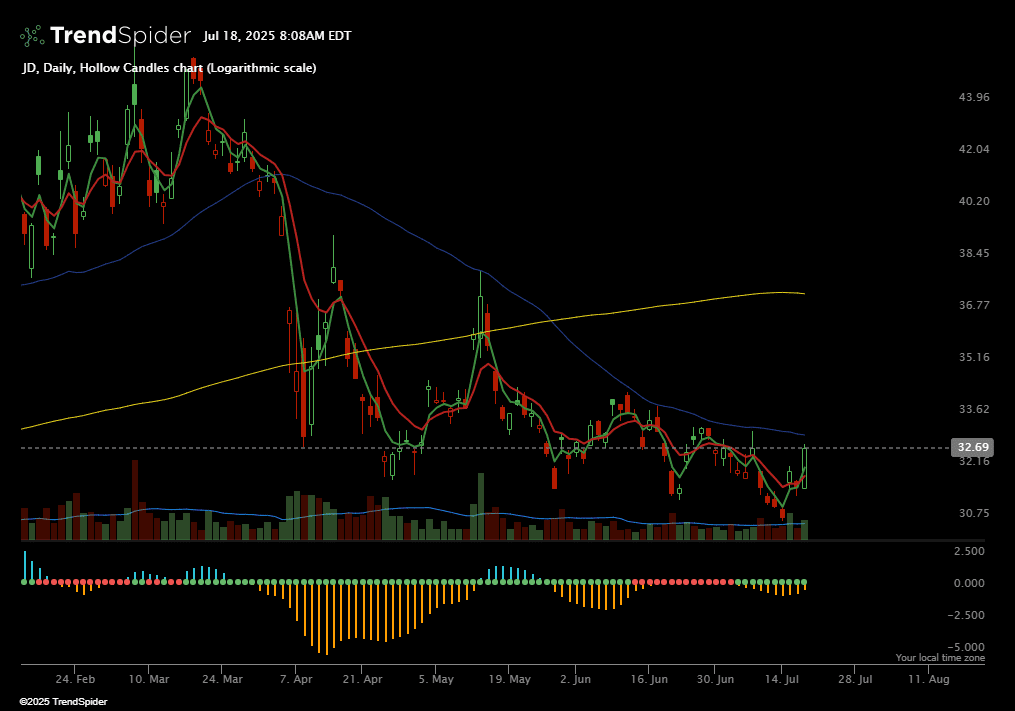Click the most recent green hollow candle

(804, 468)
